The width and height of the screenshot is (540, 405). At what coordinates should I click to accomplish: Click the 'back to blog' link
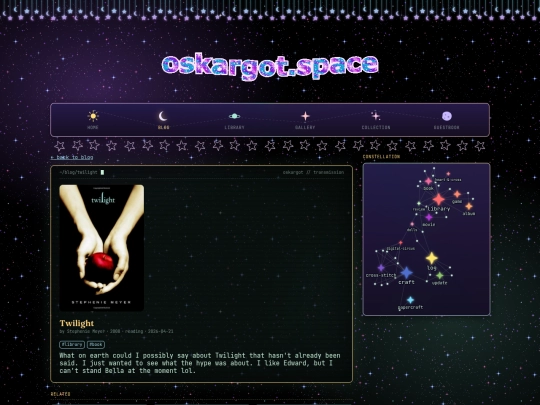click(72, 157)
